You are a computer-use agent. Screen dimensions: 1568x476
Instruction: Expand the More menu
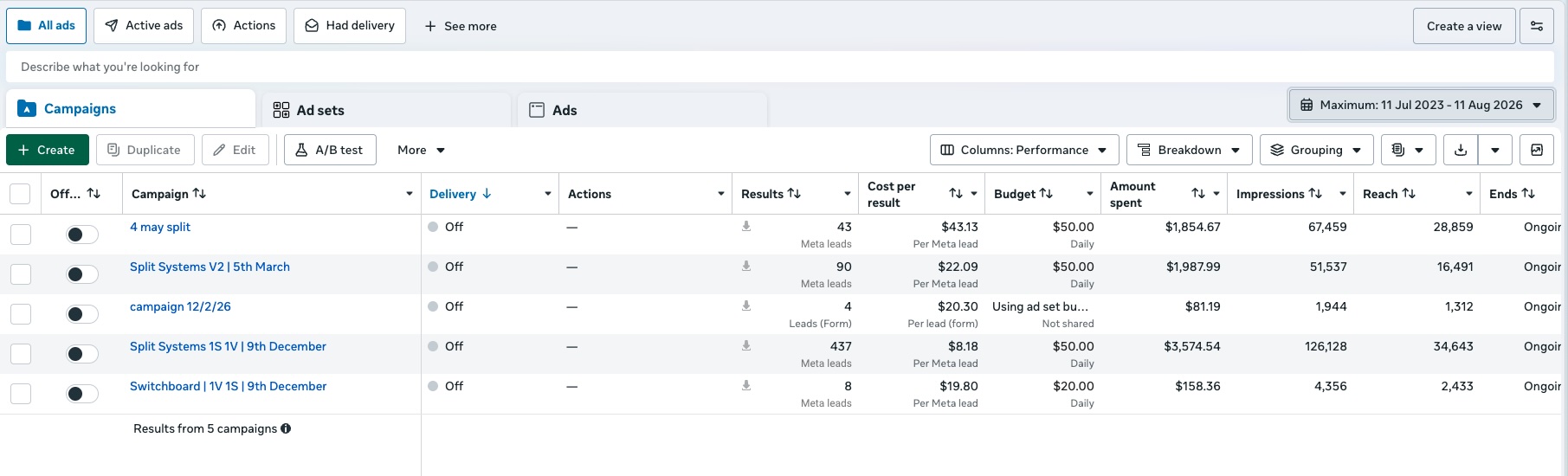[421, 150]
